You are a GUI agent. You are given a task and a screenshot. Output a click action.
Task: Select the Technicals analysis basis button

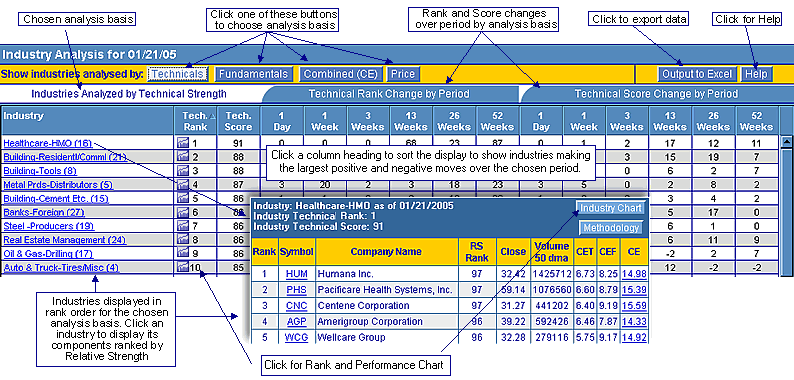coord(178,74)
